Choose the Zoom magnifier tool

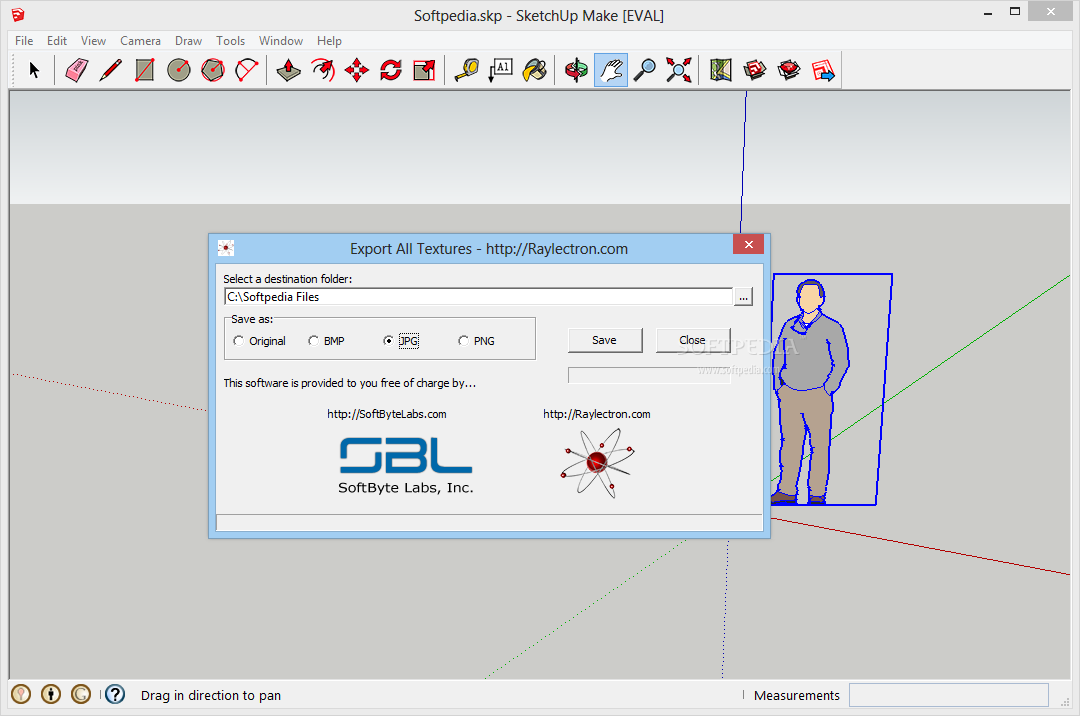(645, 70)
